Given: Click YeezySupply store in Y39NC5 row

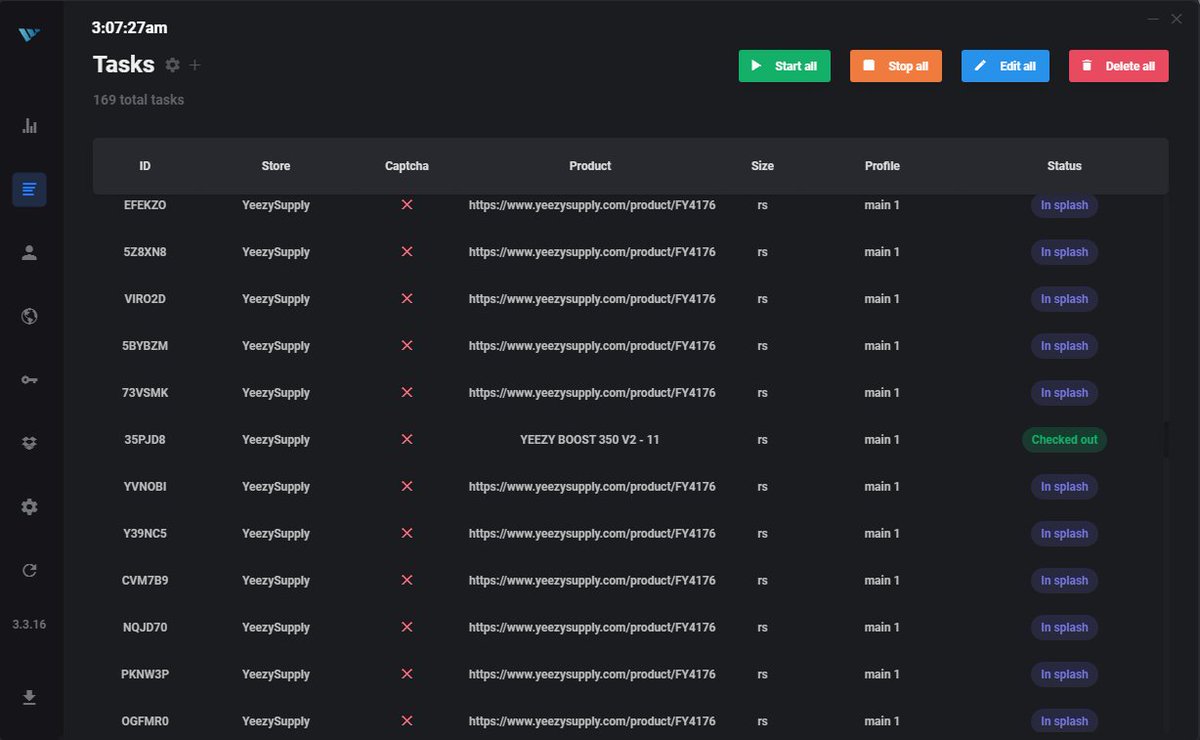Looking at the screenshot, I should [x=276, y=534].
